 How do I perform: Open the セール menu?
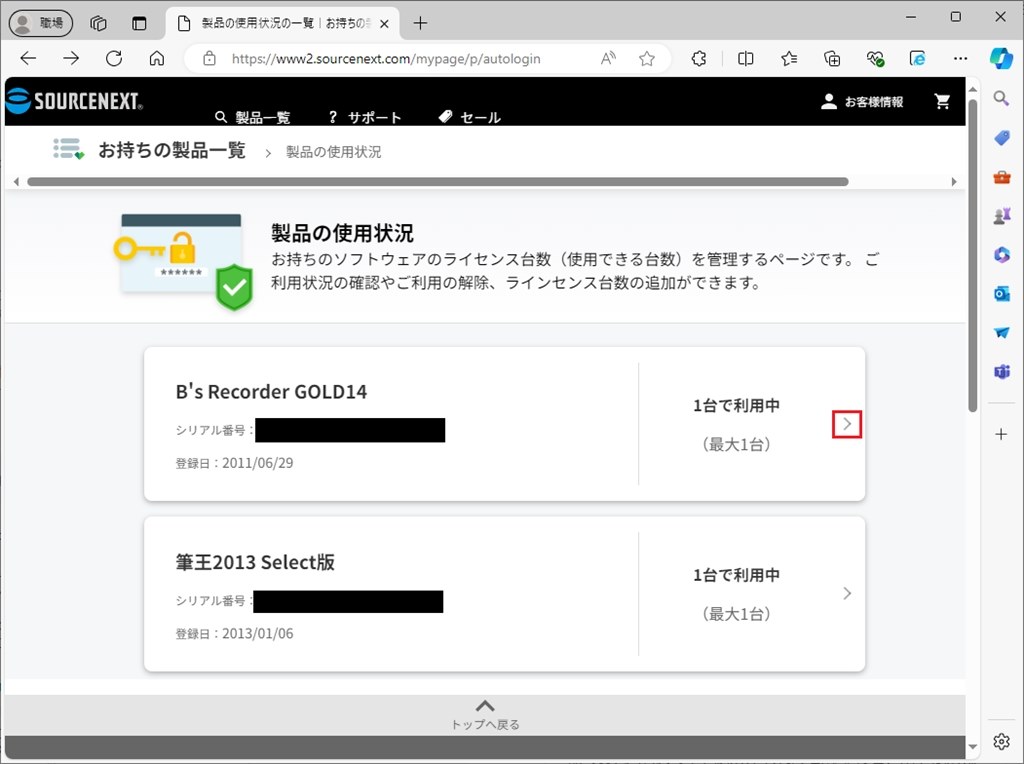[470, 118]
